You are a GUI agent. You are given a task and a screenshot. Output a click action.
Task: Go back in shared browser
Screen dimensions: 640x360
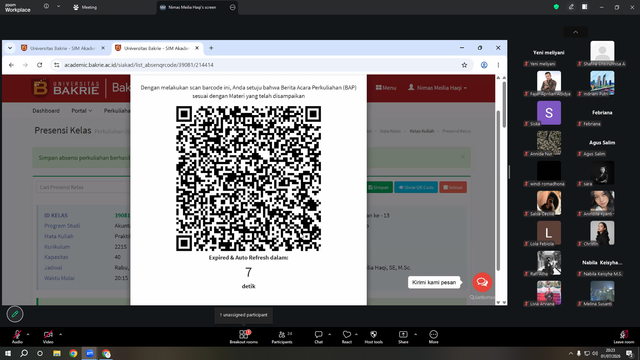(x=11, y=65)
